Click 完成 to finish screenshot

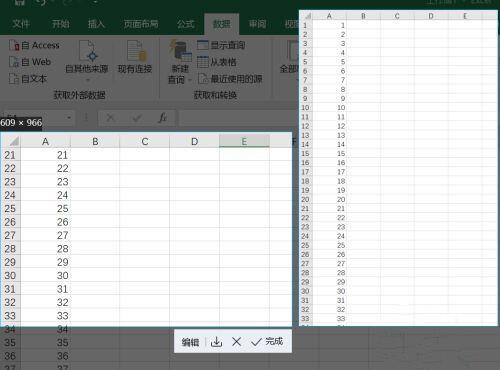click(x=267, y=342)
